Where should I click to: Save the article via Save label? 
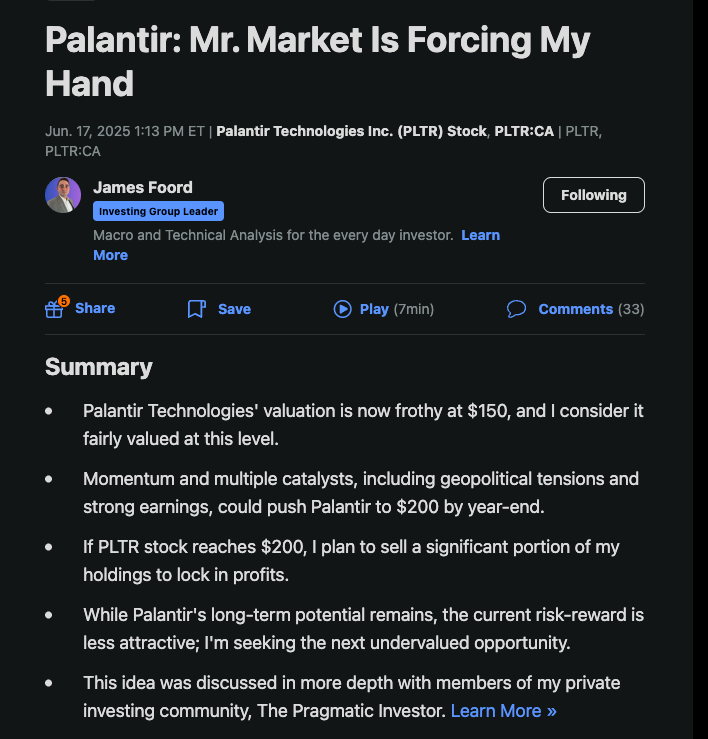pos(234,309)
